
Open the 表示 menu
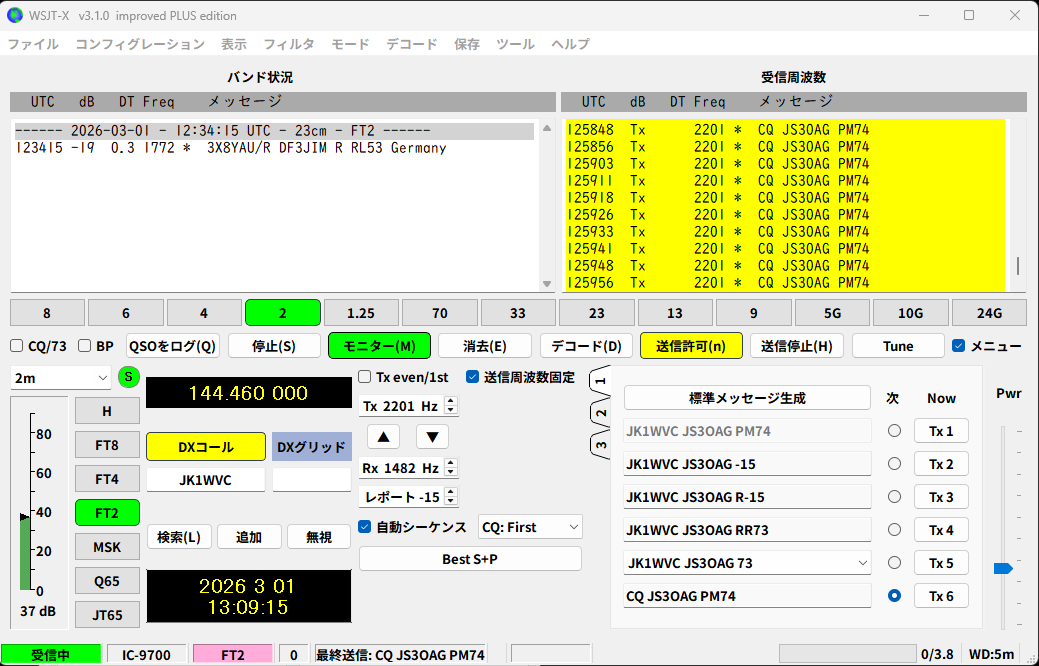click(x=233, y=44)
